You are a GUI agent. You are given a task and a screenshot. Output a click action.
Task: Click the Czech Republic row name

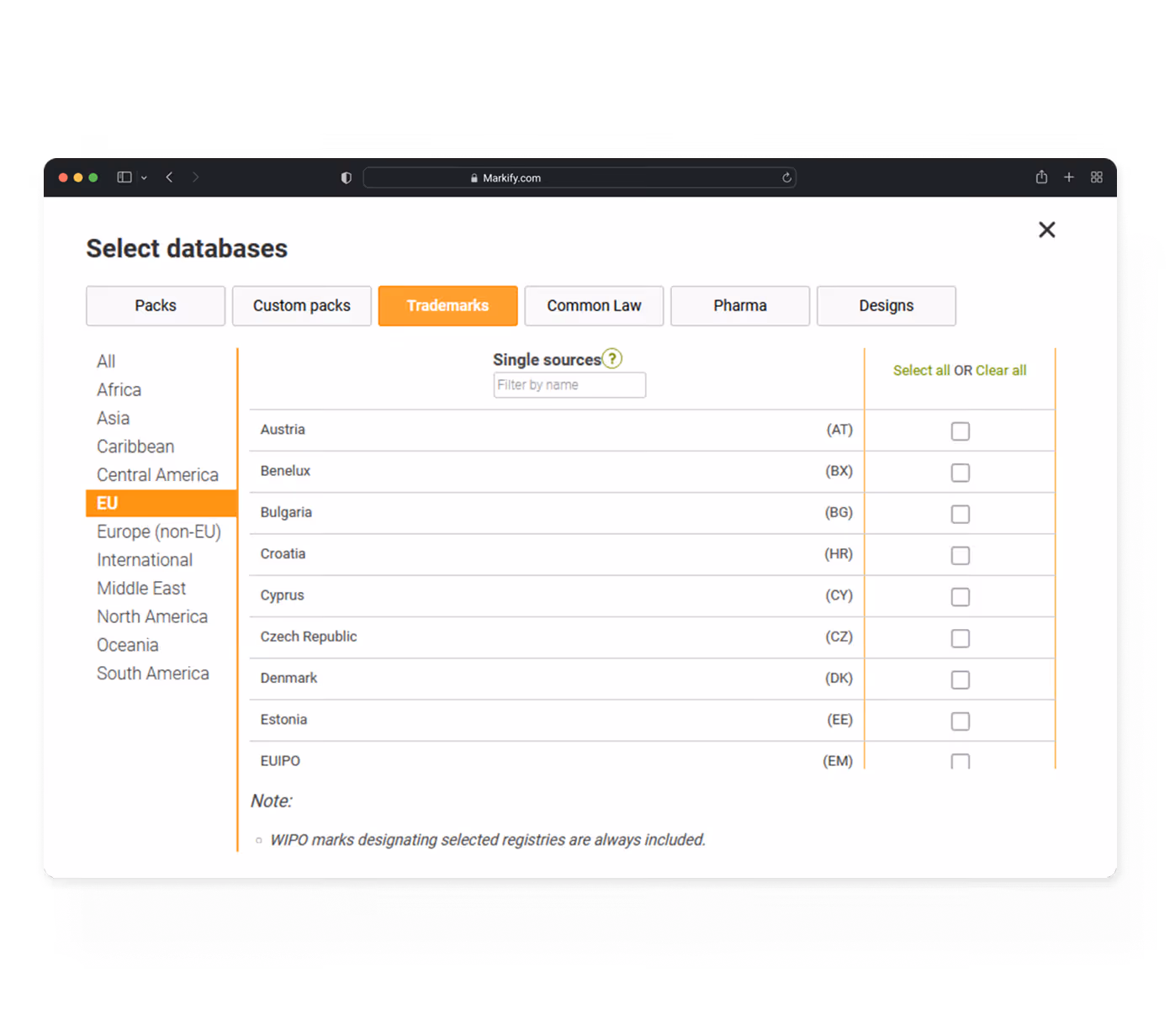coord(309,637)
